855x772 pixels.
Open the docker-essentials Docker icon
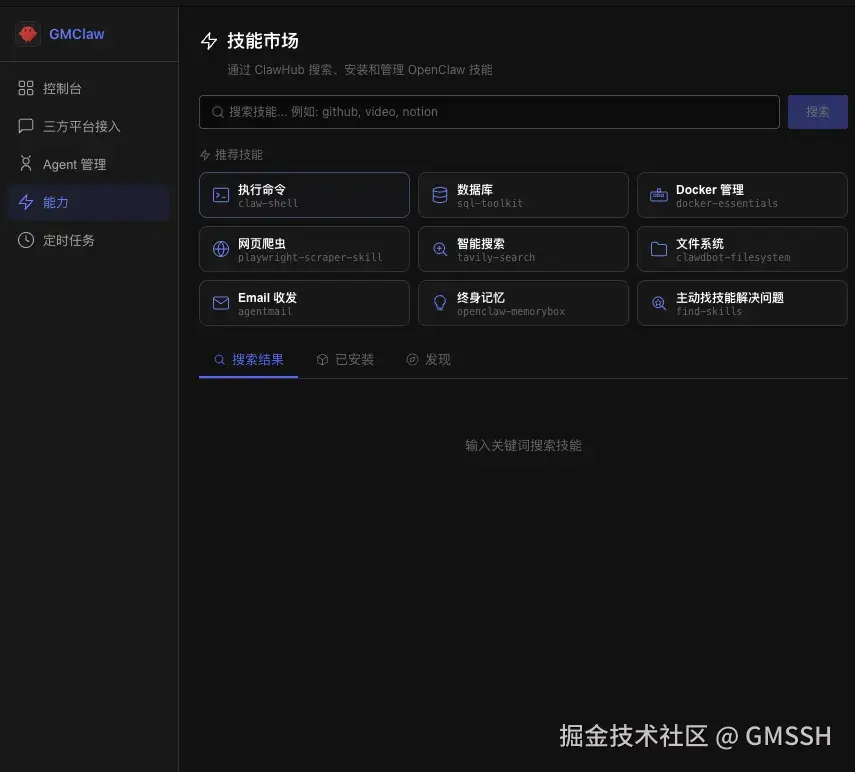(659, 194)
